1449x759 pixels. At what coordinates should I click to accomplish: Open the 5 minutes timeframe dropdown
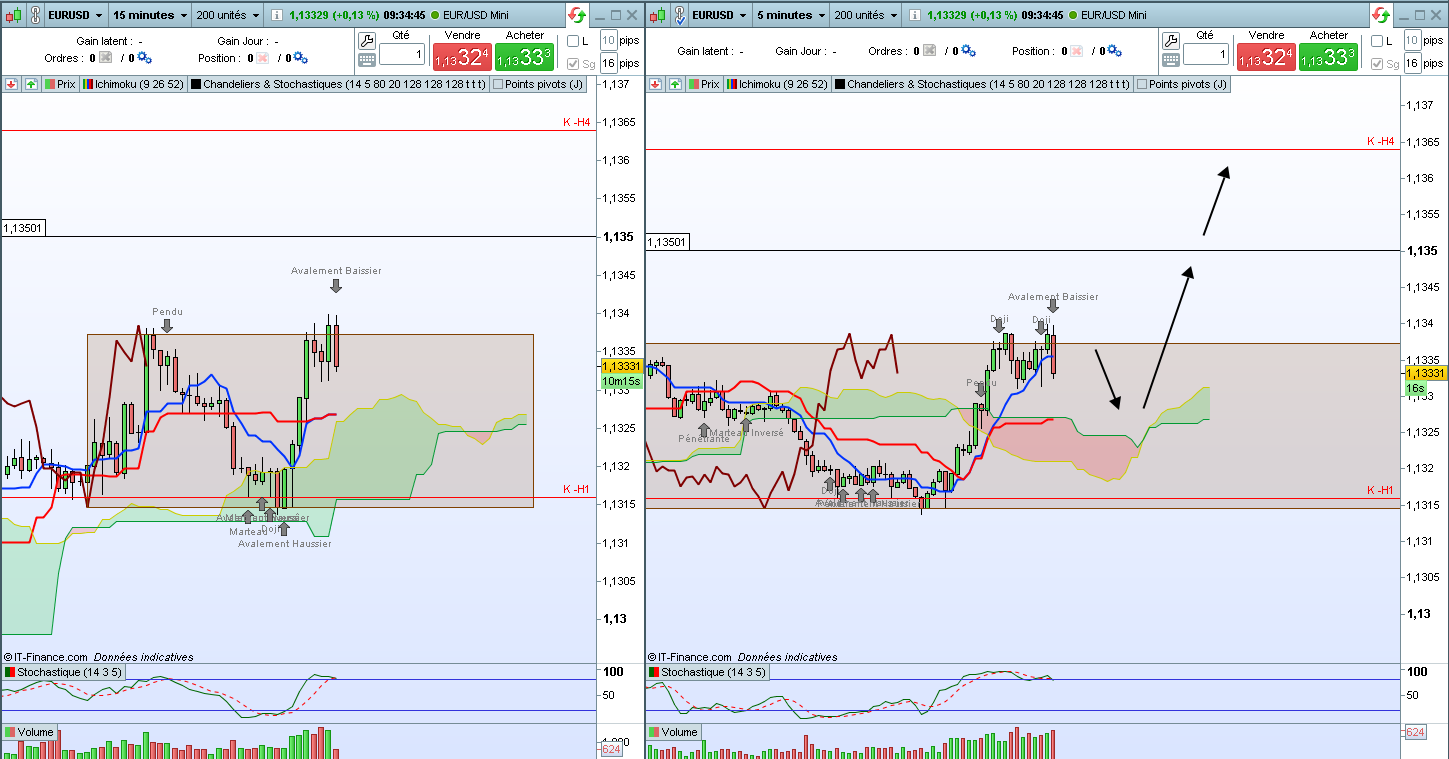[789, 15]
